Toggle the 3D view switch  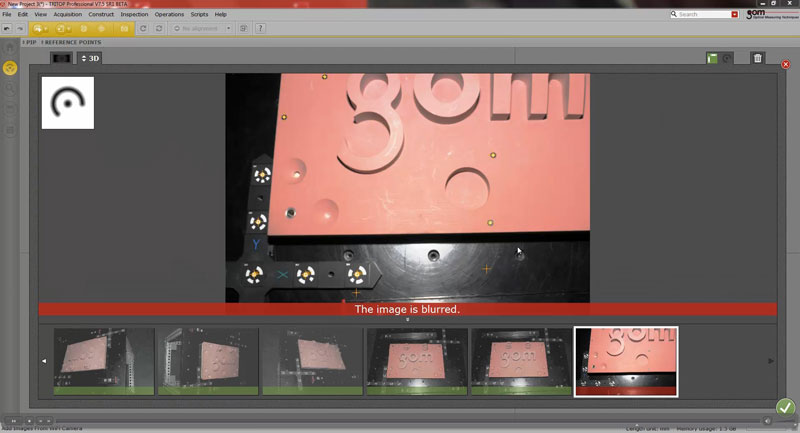(90, 58)
